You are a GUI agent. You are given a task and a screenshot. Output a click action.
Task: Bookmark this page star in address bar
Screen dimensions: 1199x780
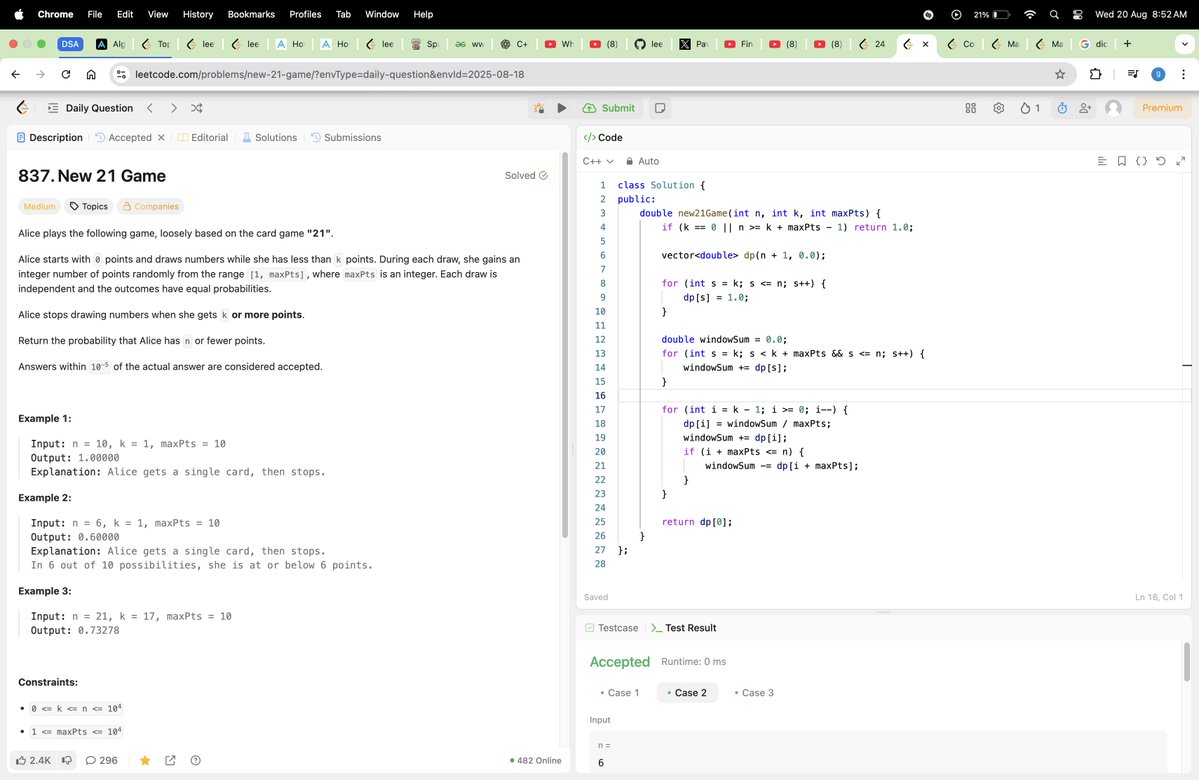click(x=1060, y=74)
